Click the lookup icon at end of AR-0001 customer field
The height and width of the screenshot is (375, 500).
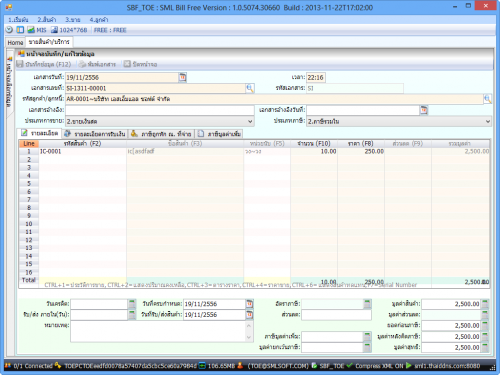487,99
